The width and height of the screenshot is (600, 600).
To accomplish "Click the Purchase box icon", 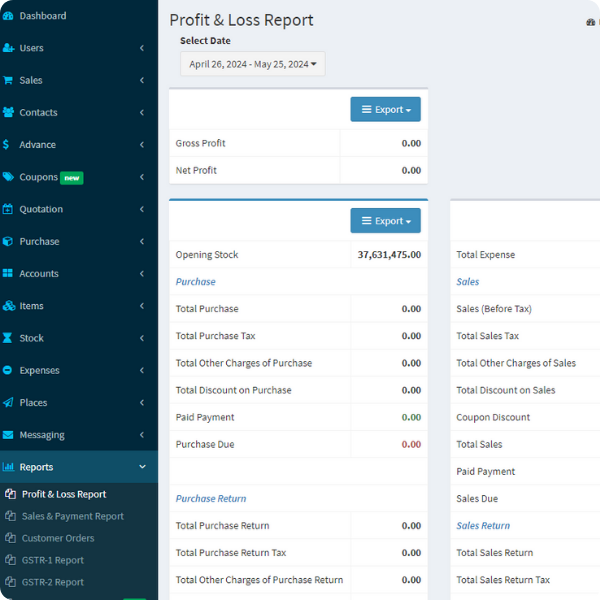I will (9, 241).
